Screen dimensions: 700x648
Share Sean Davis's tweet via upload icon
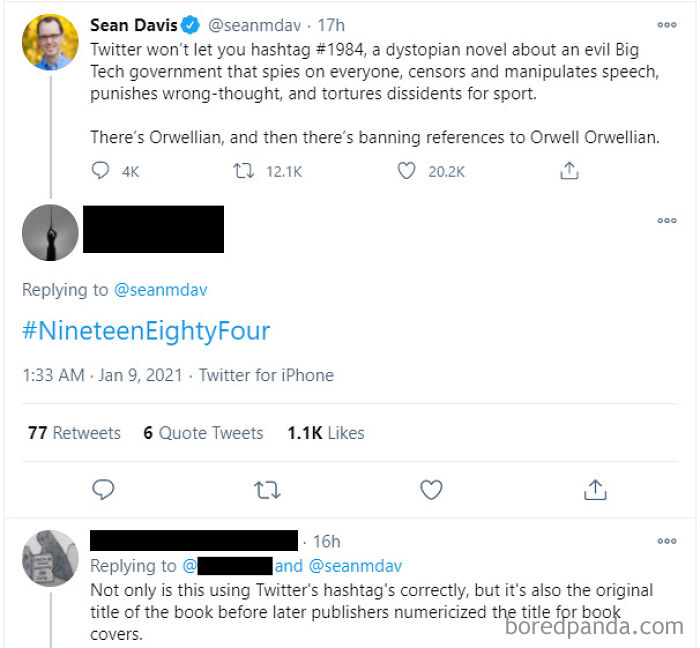coord(569,170)
